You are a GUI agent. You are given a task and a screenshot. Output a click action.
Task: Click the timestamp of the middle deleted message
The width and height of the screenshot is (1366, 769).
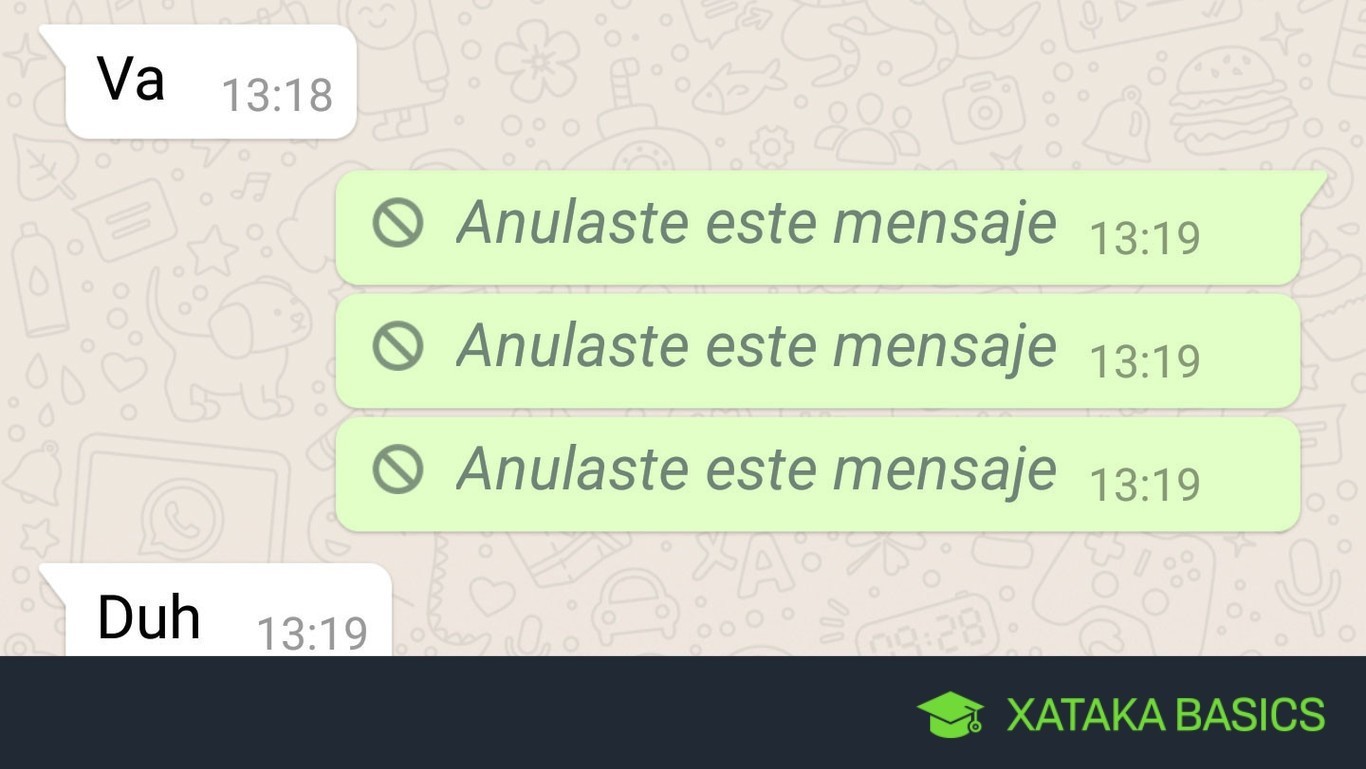click(x=1144, y=362)
